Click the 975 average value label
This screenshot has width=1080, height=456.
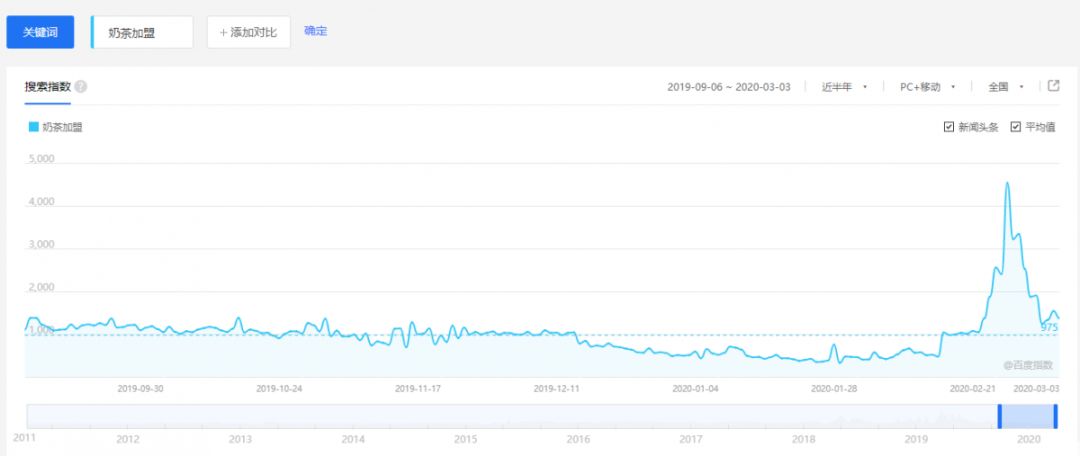pyautogui.click(x=1049, y=327)
